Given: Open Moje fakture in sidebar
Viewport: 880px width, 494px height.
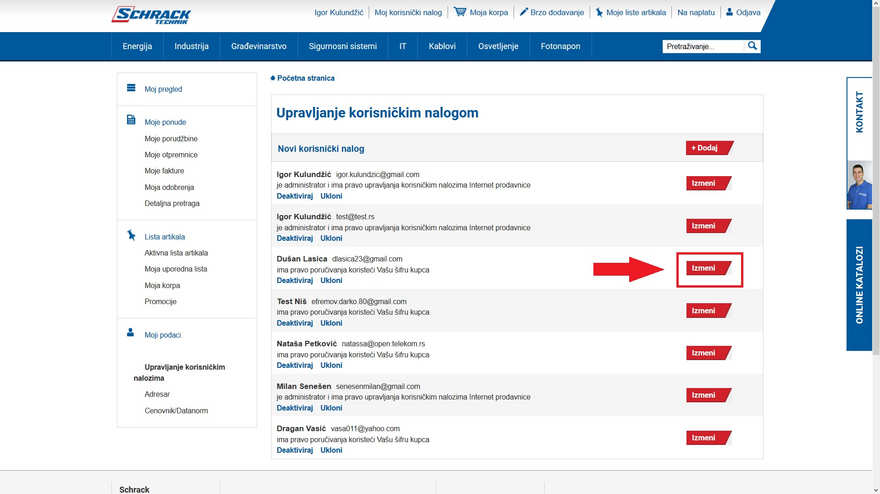Looking at the screenshot, I should [164, 171].
